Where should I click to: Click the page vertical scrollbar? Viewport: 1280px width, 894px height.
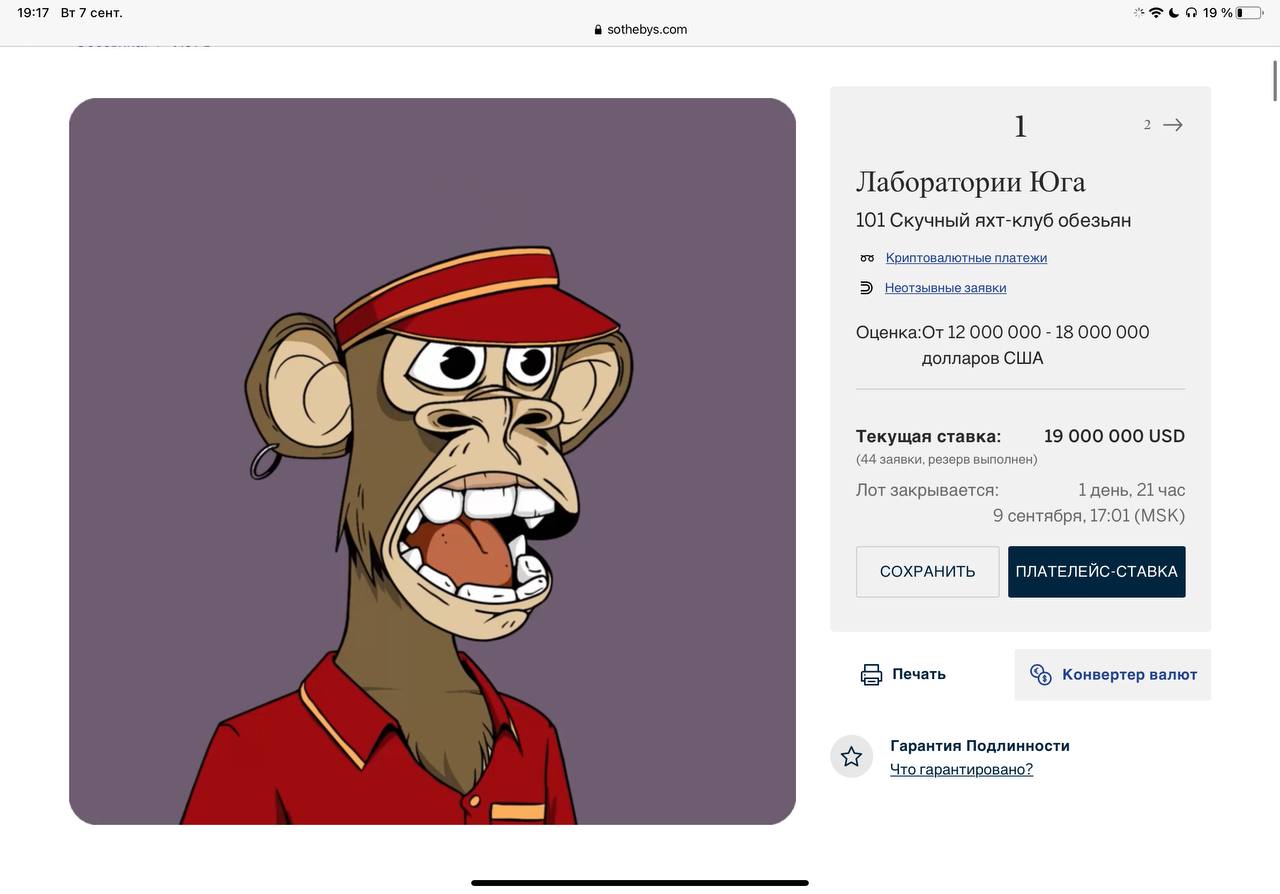pyautogui.click(x=1275, y=80)
